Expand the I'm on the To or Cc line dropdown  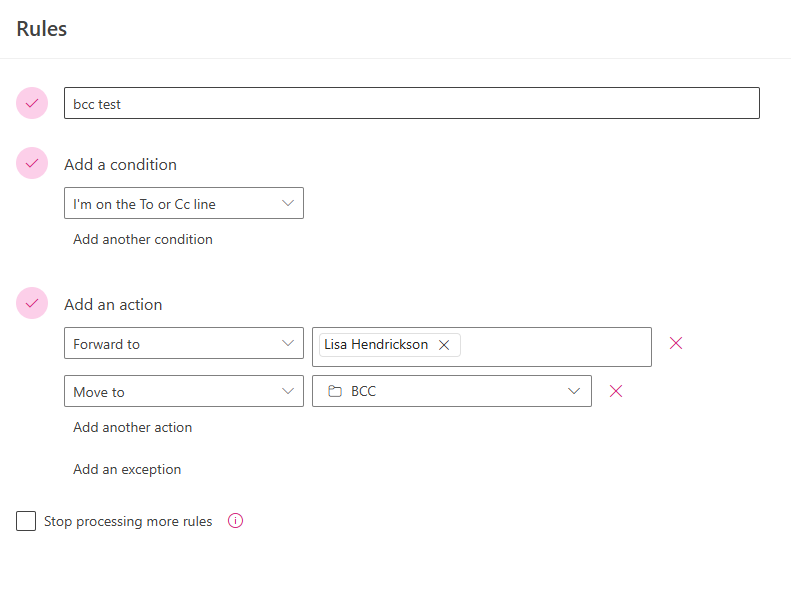point(184,203)
